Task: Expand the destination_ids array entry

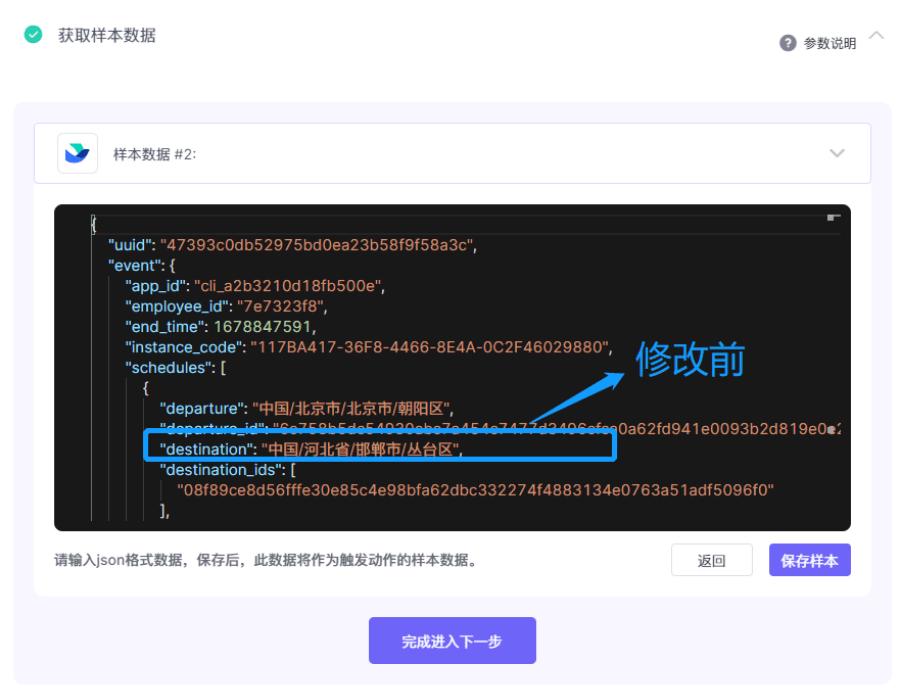Action: pos(220,467)
